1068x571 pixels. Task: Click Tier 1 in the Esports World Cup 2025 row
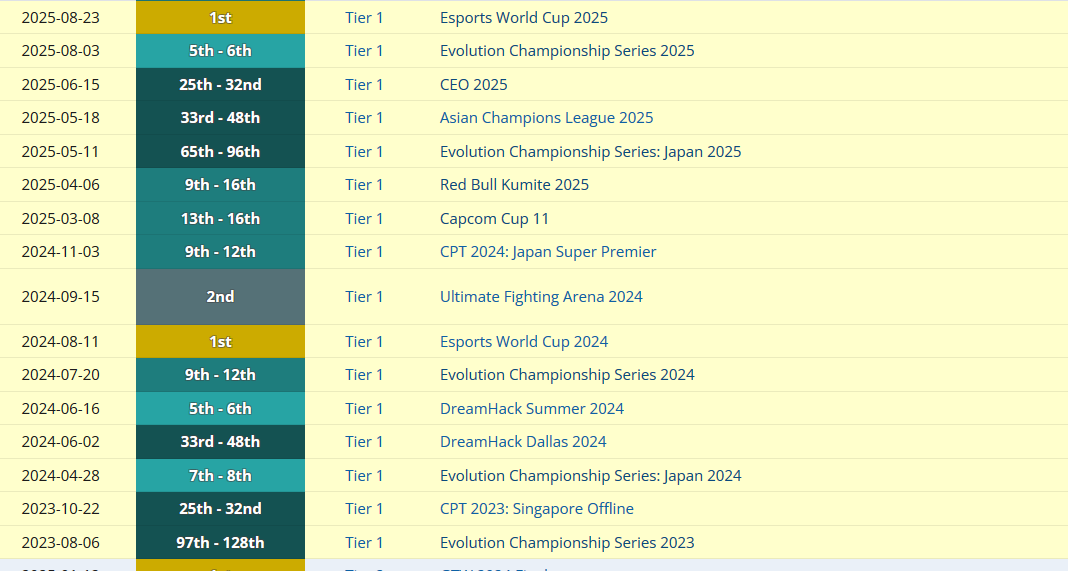[364, 18]
